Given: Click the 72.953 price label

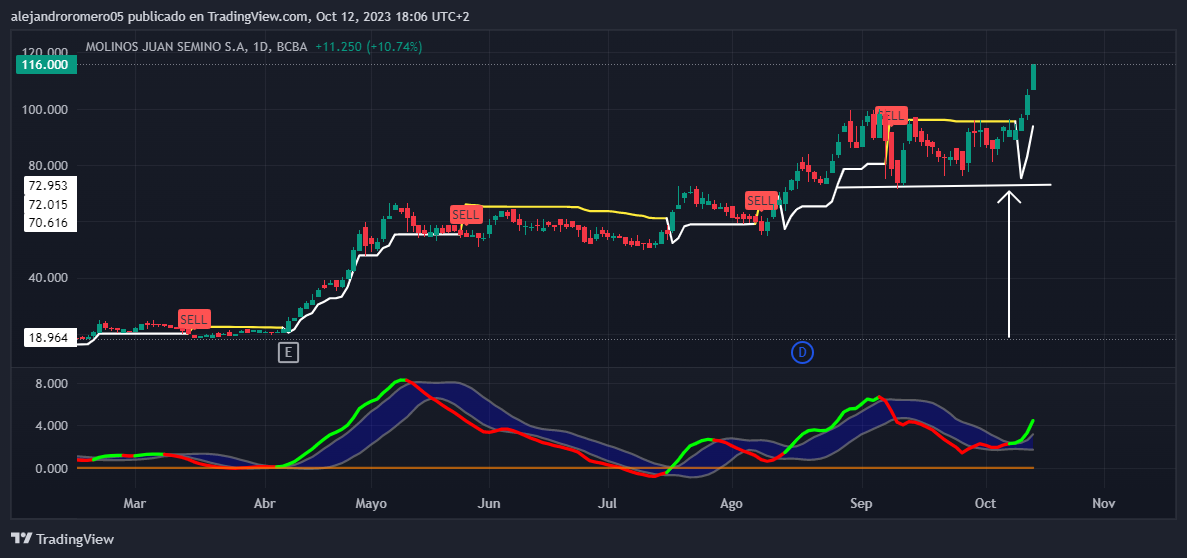Looking at the screenshot, I should (48, 186).
